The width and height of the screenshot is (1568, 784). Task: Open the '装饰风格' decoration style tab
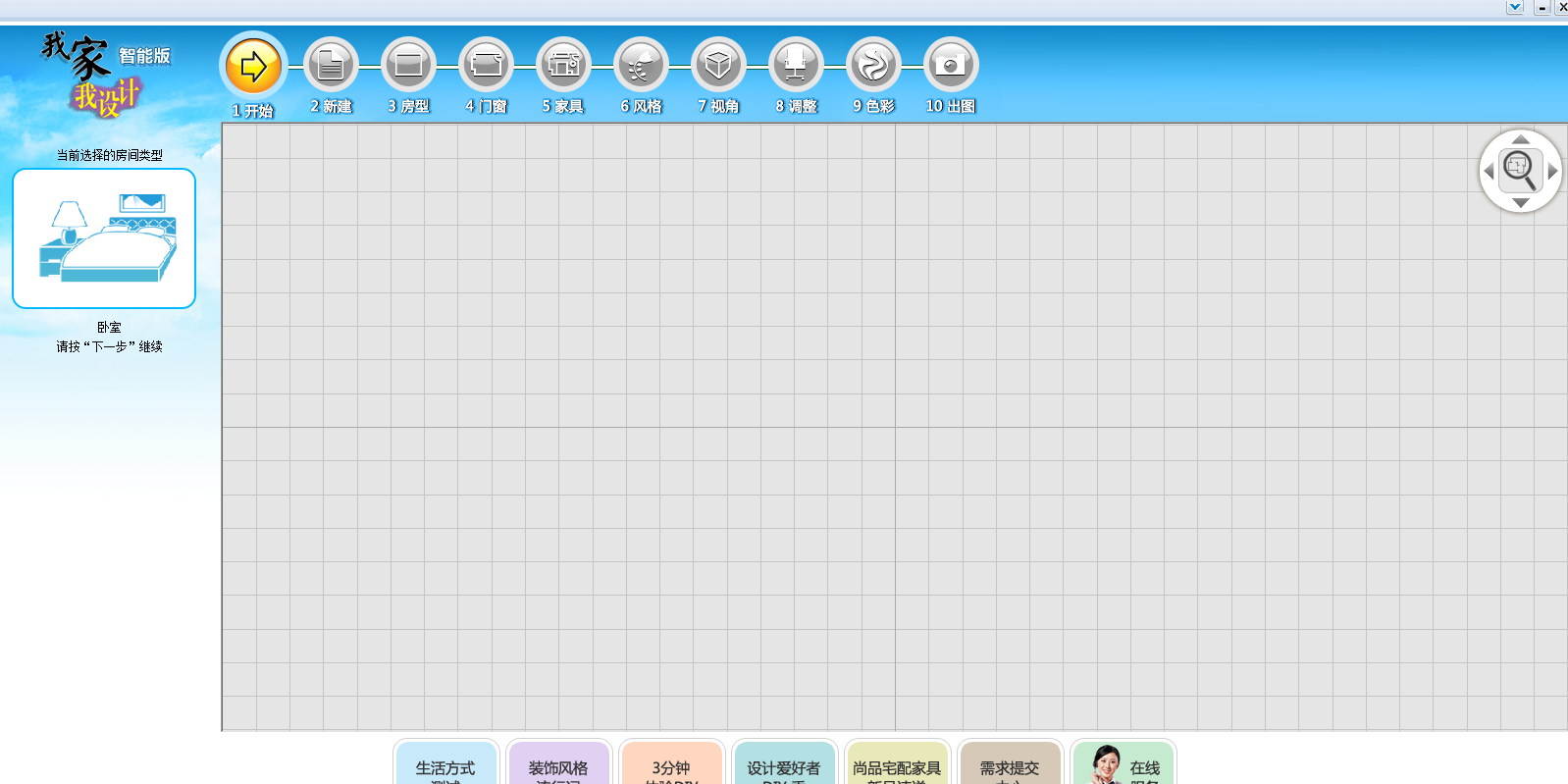pyautogui.click(x=558, y=766)
